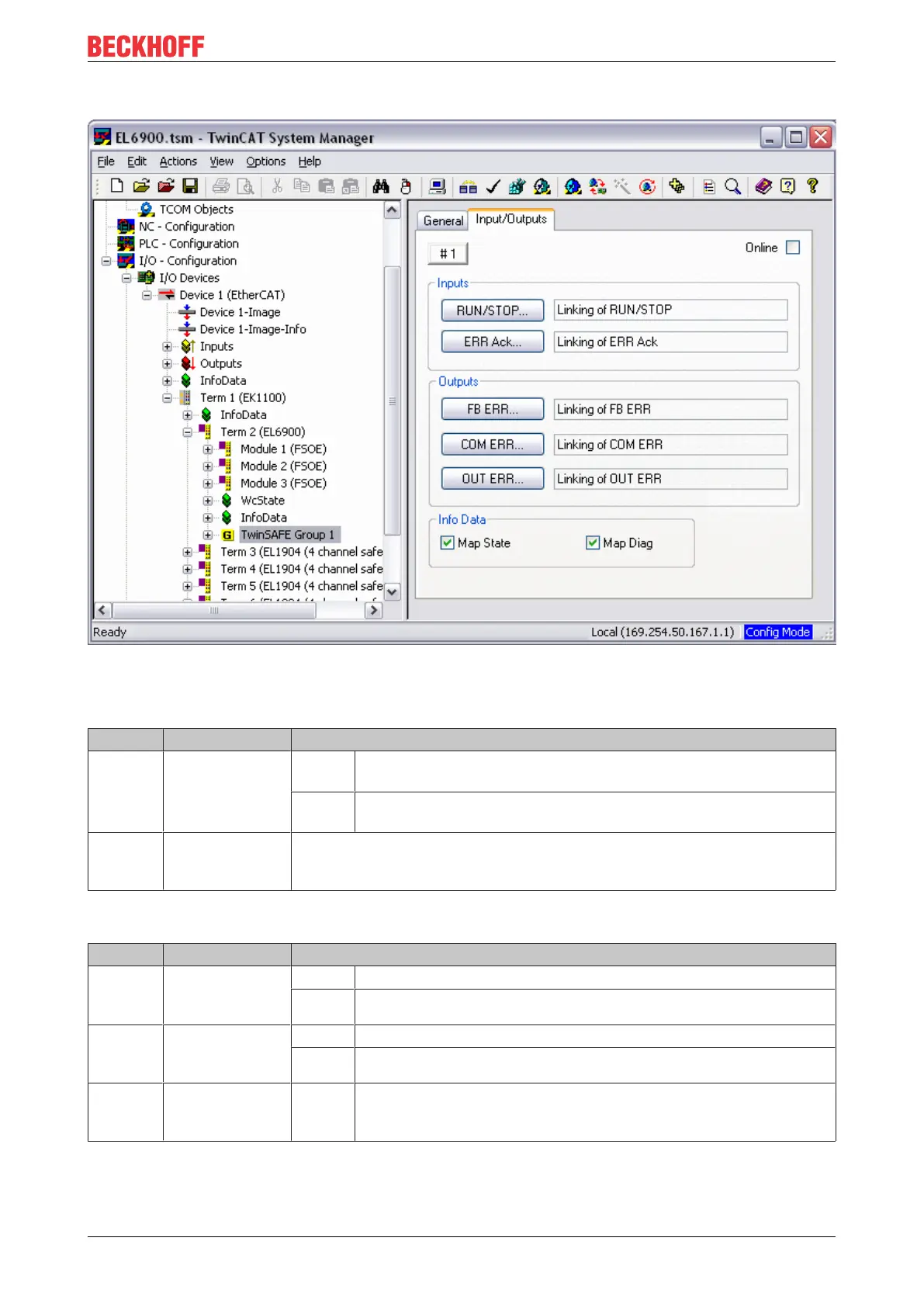The height and width of the screenshot is (1307, 924).
Task: Click the Config Mode status indicator
Action: 777,632
